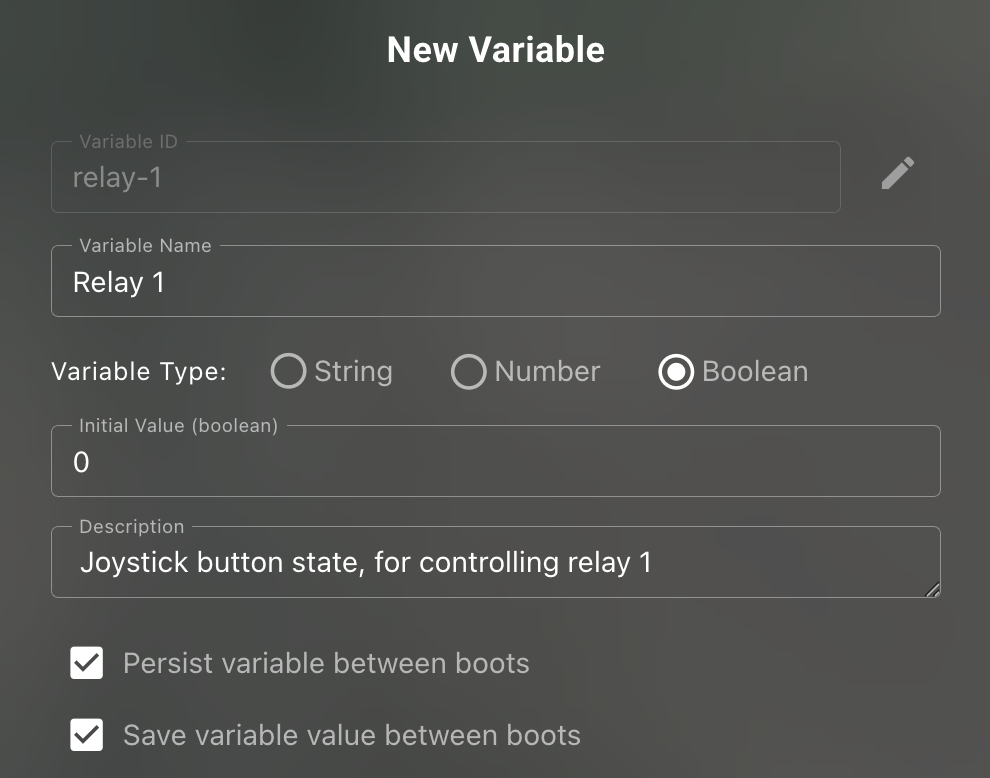Select the String radio button
The image size is (990, 778).
(288, 372)
